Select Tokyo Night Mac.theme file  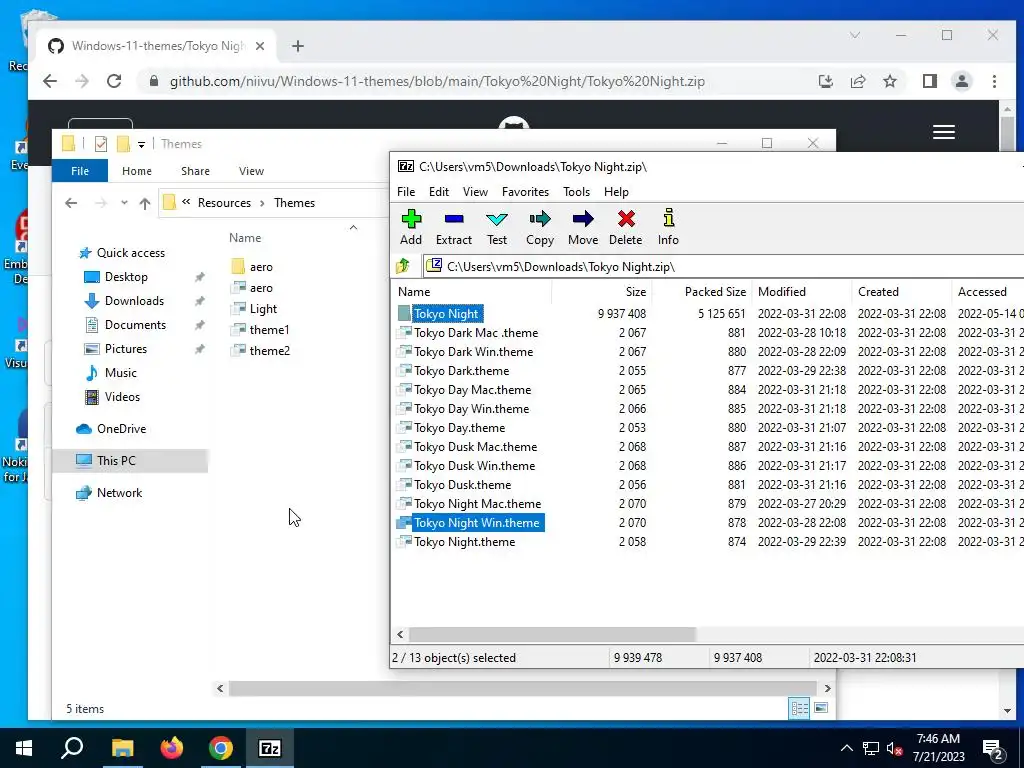point(477,504)
